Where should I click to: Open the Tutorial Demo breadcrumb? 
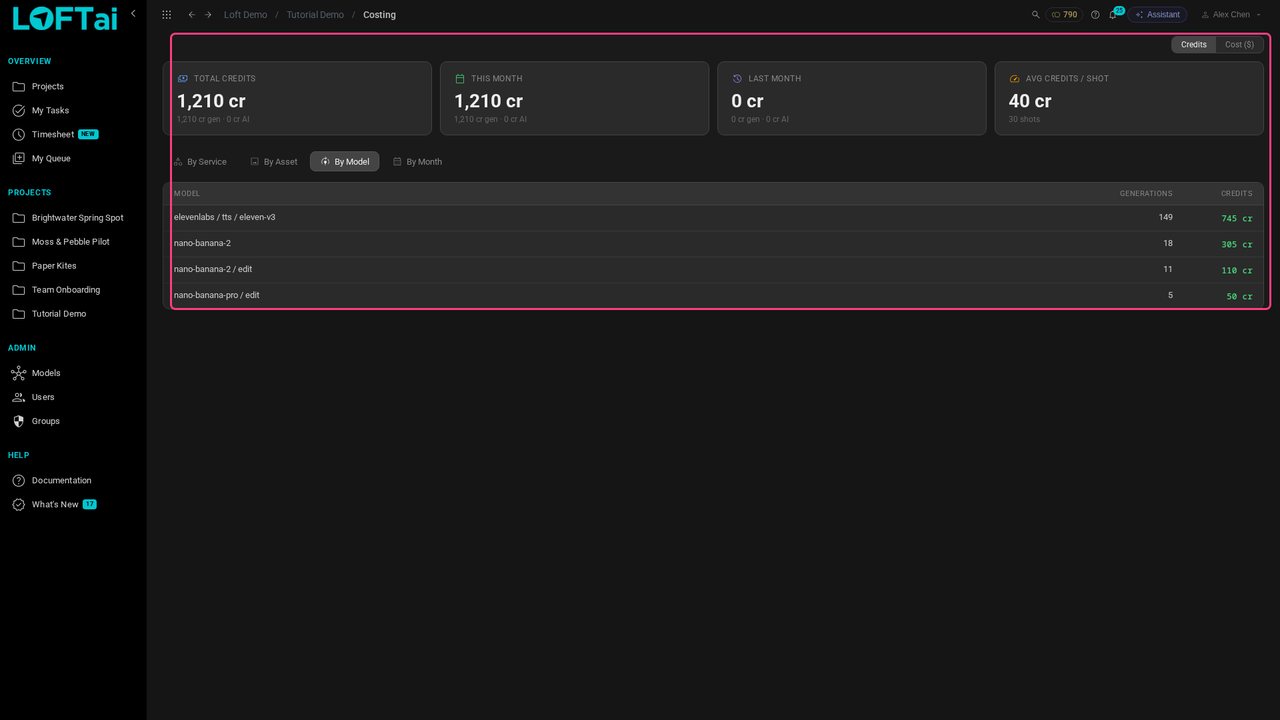coord(315,15)
